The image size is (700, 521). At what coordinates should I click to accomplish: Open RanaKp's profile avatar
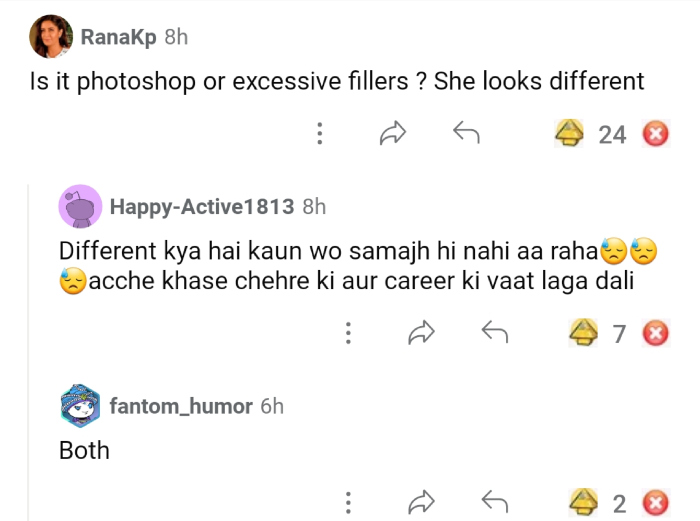pos(50,37)
